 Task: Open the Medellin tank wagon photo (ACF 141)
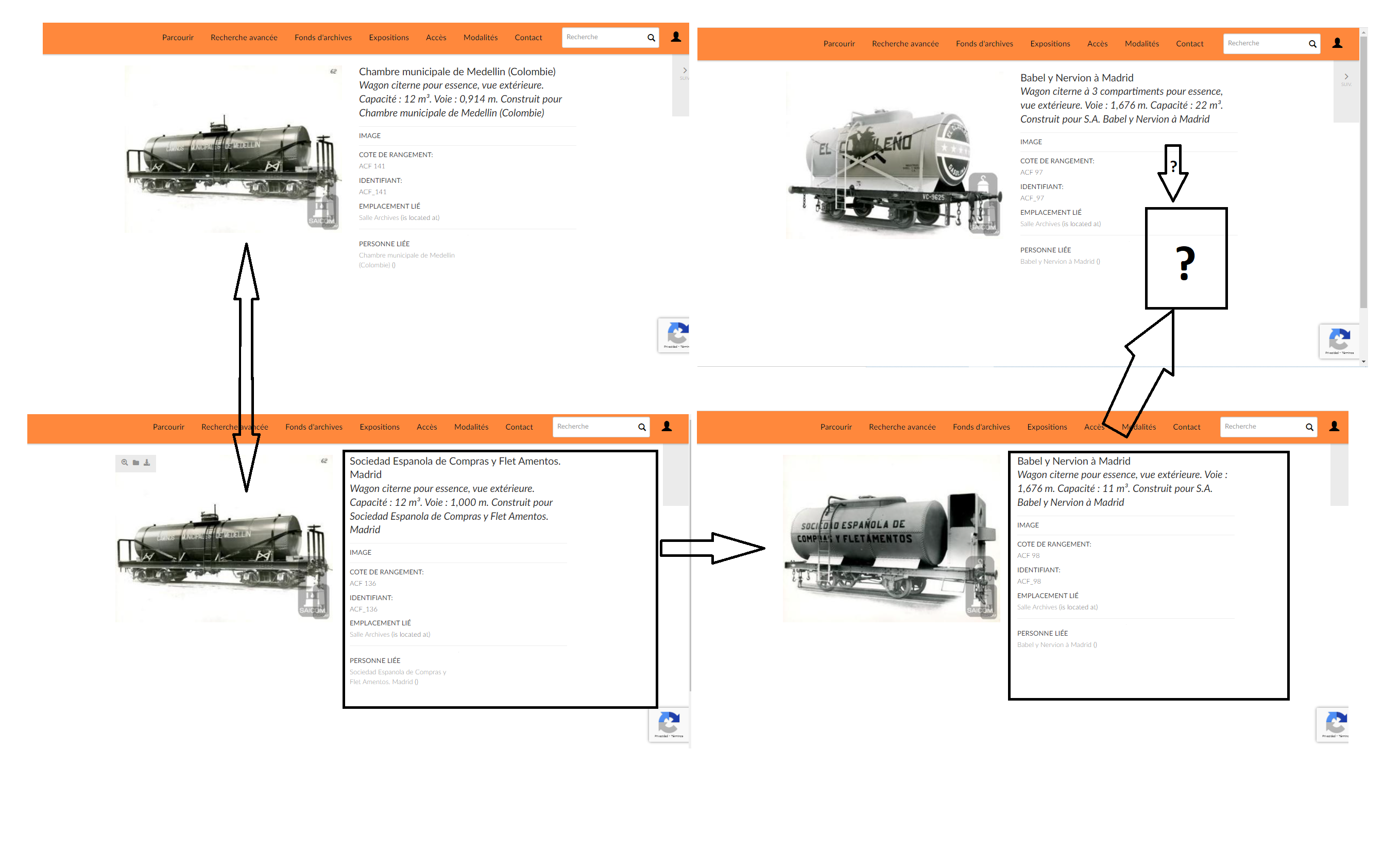click(232, 149)
